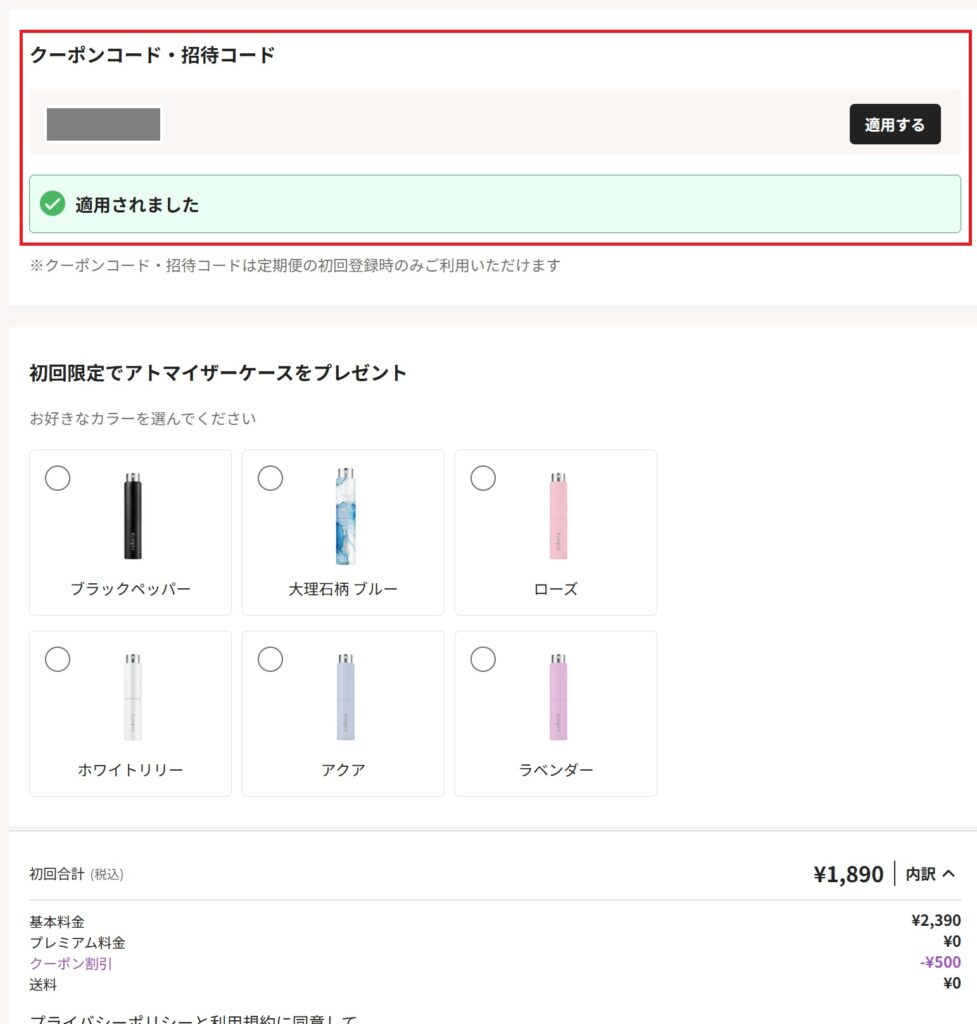This screenshot has height=1024, width=977.
Task: Choose the ホワイトリリー radio option
Action: click(58, 659)
